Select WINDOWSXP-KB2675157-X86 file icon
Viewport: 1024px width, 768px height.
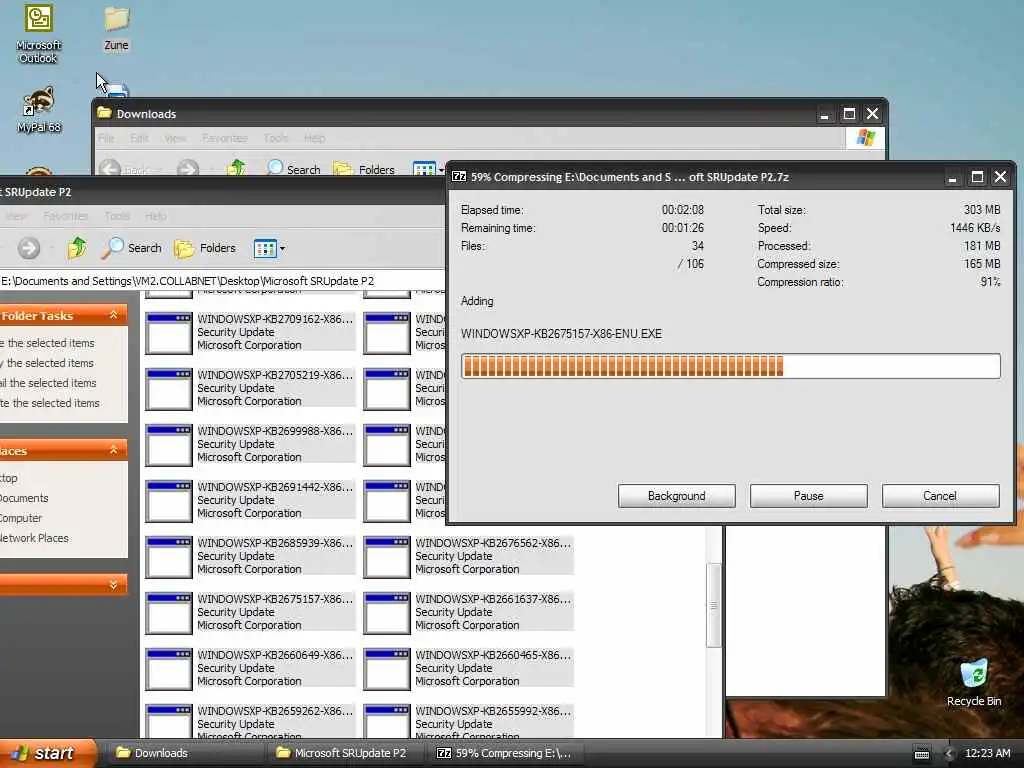tap(168, 613)
